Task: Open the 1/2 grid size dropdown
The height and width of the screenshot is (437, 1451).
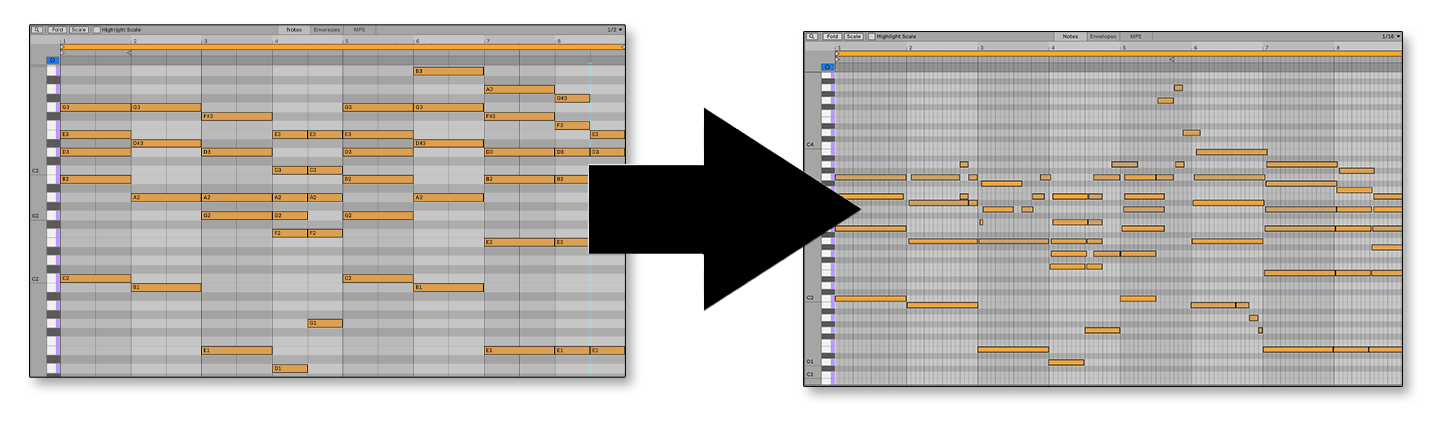Action: coord(614,30)
